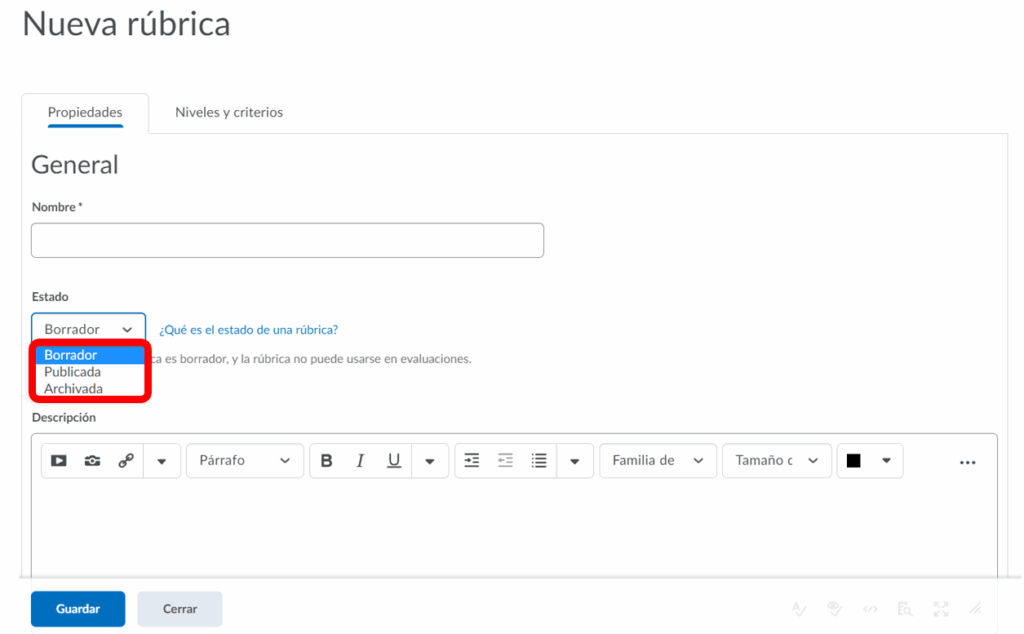Increase indent with the indent icon
1024x634 pixels.
point(472,461)
